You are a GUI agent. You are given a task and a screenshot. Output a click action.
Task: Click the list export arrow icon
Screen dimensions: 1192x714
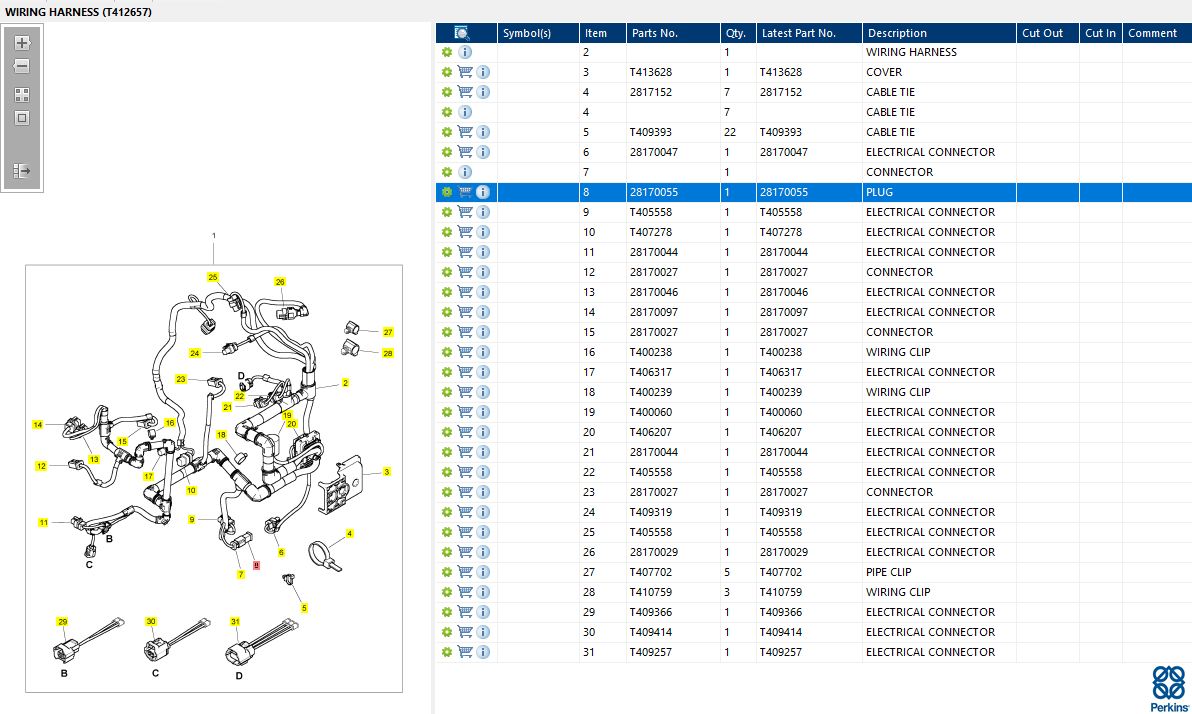coord(22,171)
